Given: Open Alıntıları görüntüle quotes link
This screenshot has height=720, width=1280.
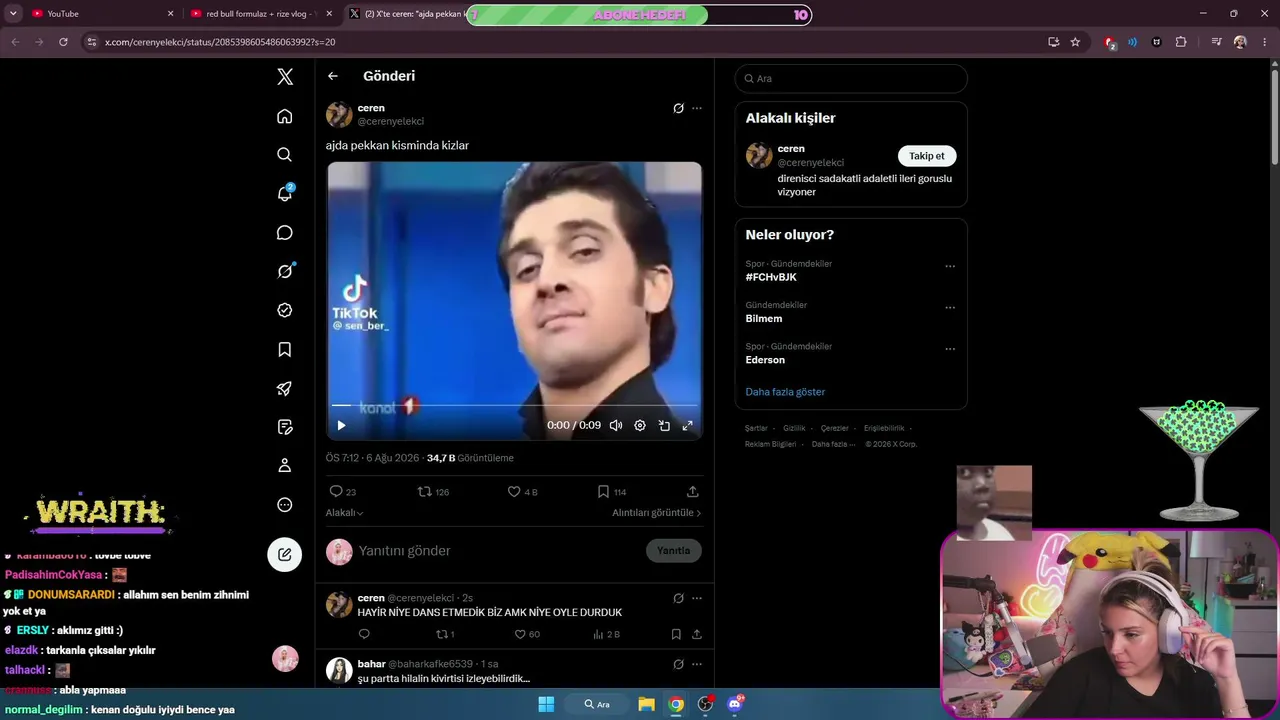Looking at the screenshot, I should (x=657, y=513).
